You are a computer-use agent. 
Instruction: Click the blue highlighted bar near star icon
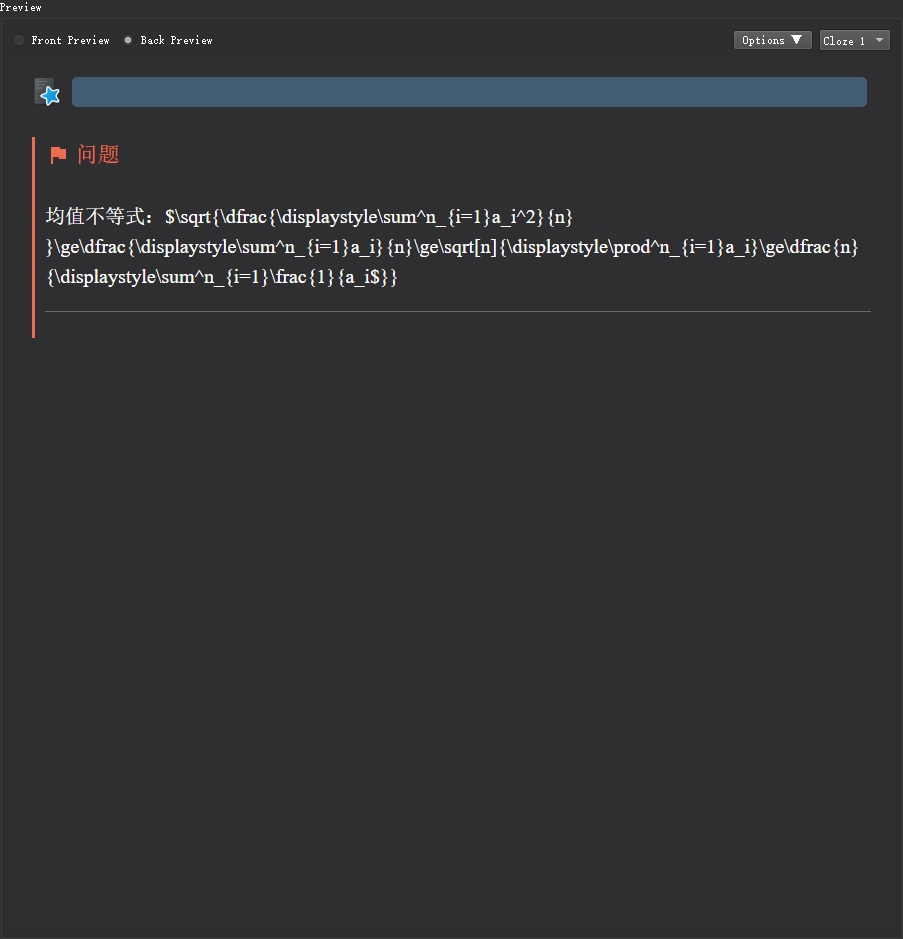pyautogui.click(x=469, y=92)
